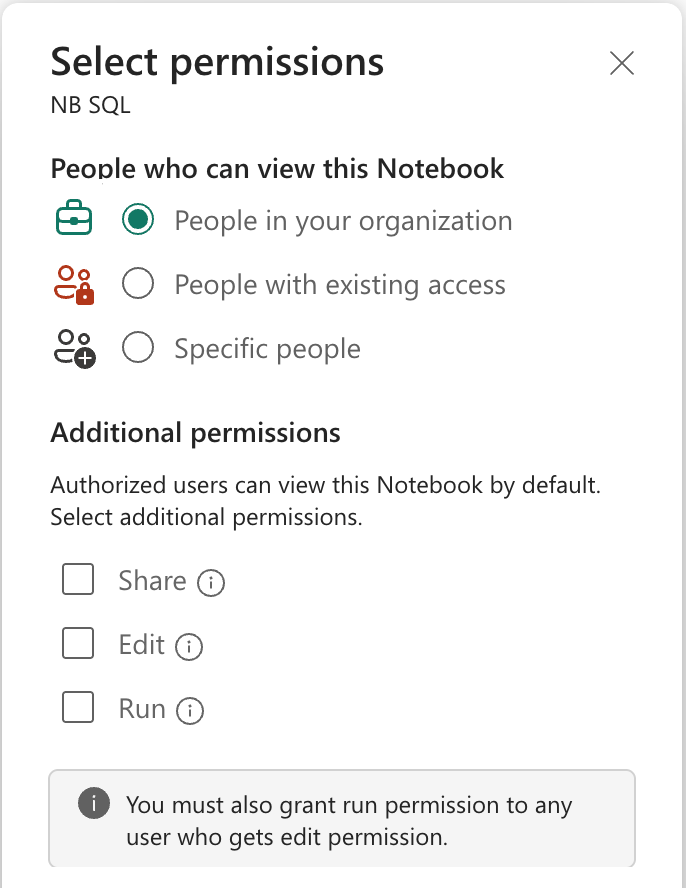
Task: Click the add specific people icon
Action: (x=72, y=349)
